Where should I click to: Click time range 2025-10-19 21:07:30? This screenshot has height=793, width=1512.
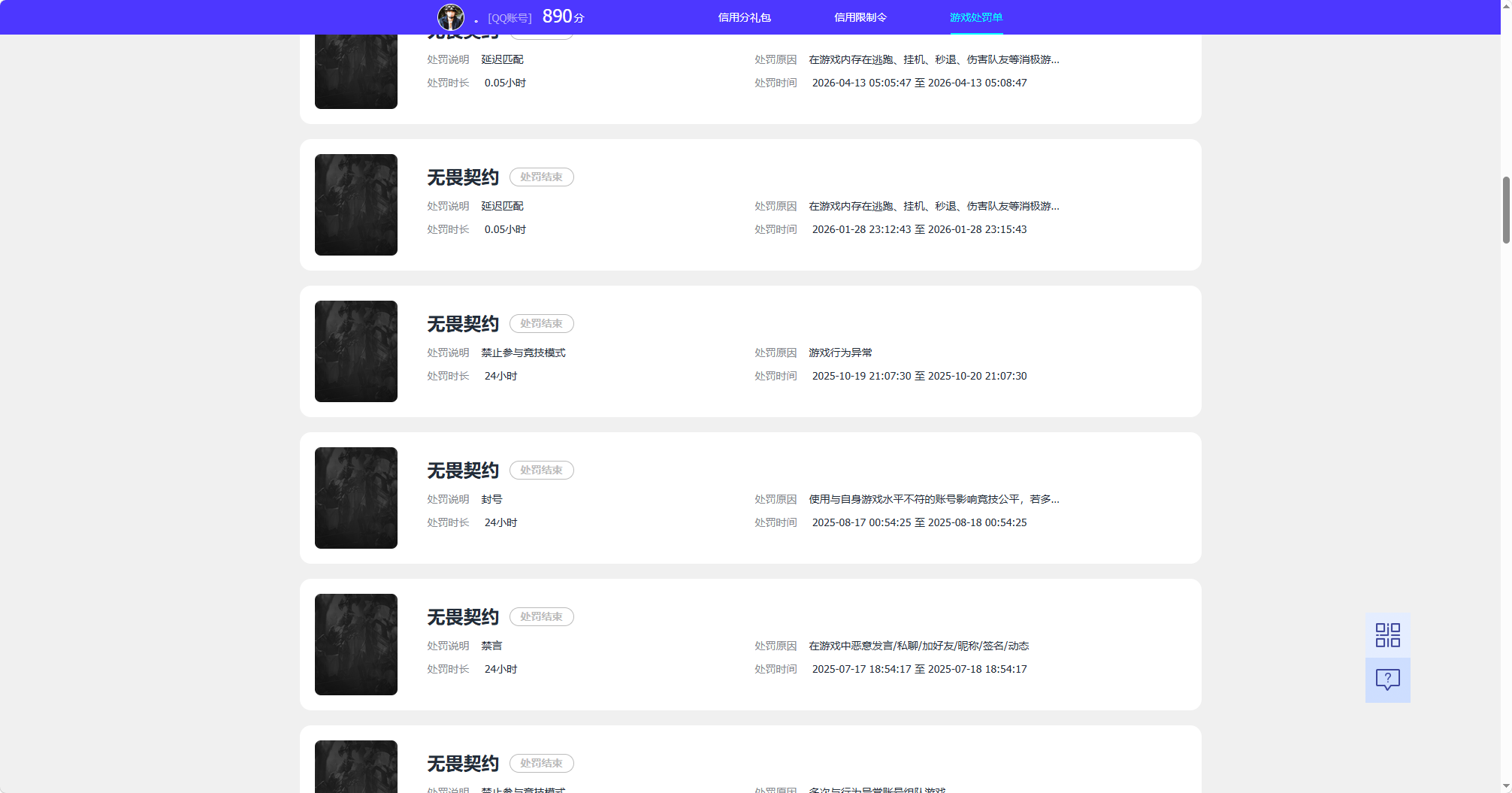point(919,376)
